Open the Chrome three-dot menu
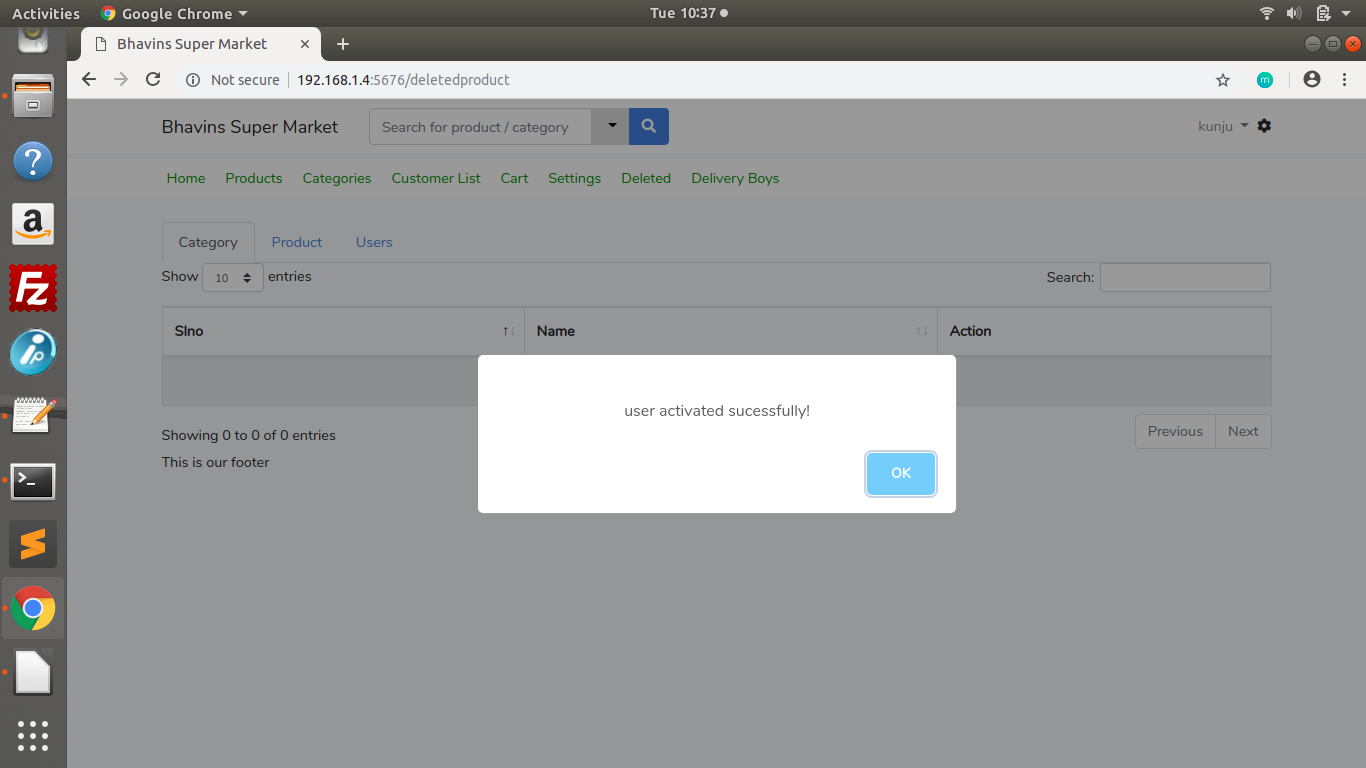The width and height of the screenshot is (1366, 768). [x=1345, y=79]
